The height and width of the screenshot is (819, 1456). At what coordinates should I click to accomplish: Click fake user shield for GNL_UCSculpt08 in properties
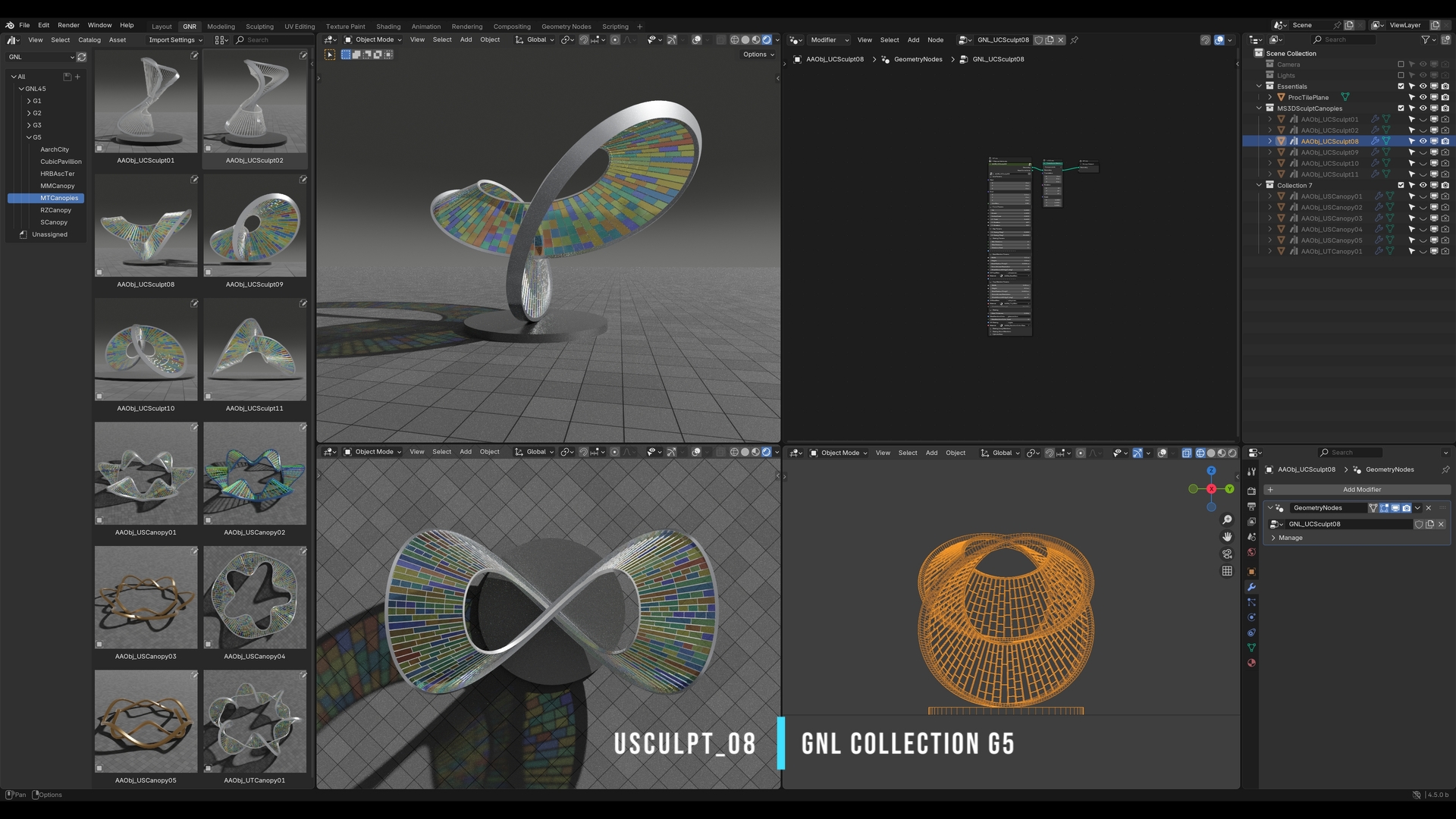pos(1419,524)
